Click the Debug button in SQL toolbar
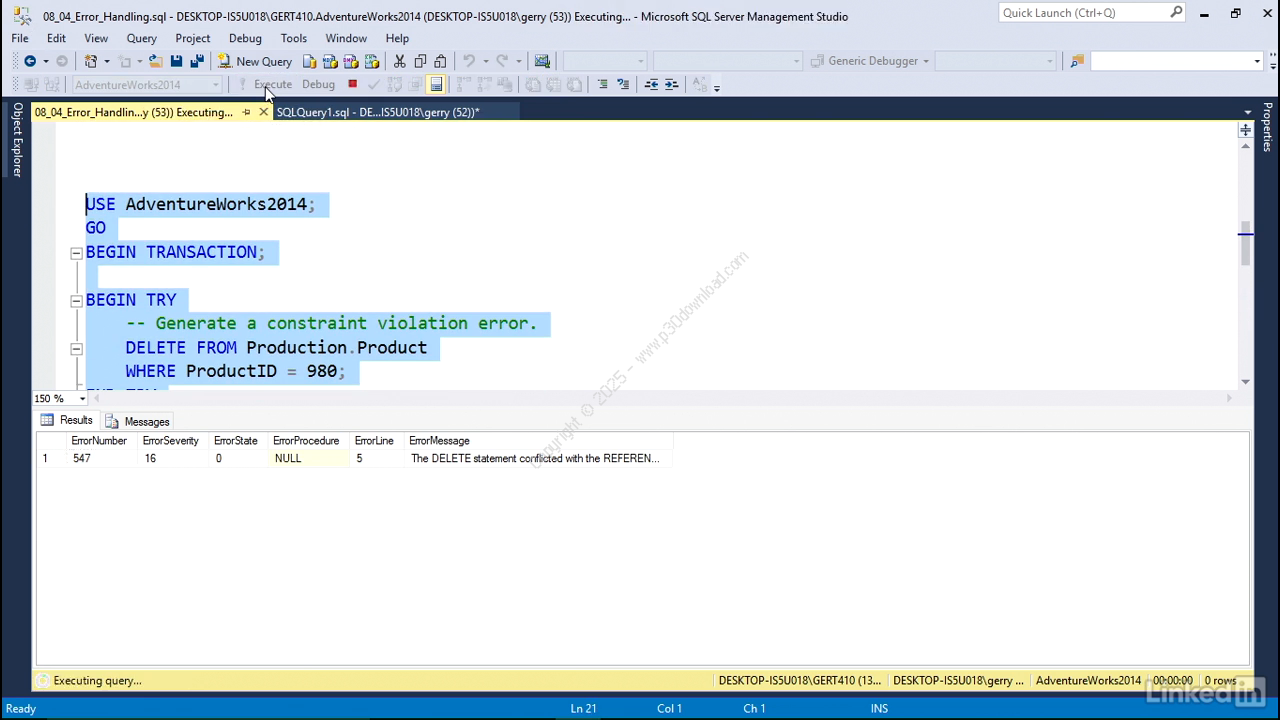 coord(318,84)
